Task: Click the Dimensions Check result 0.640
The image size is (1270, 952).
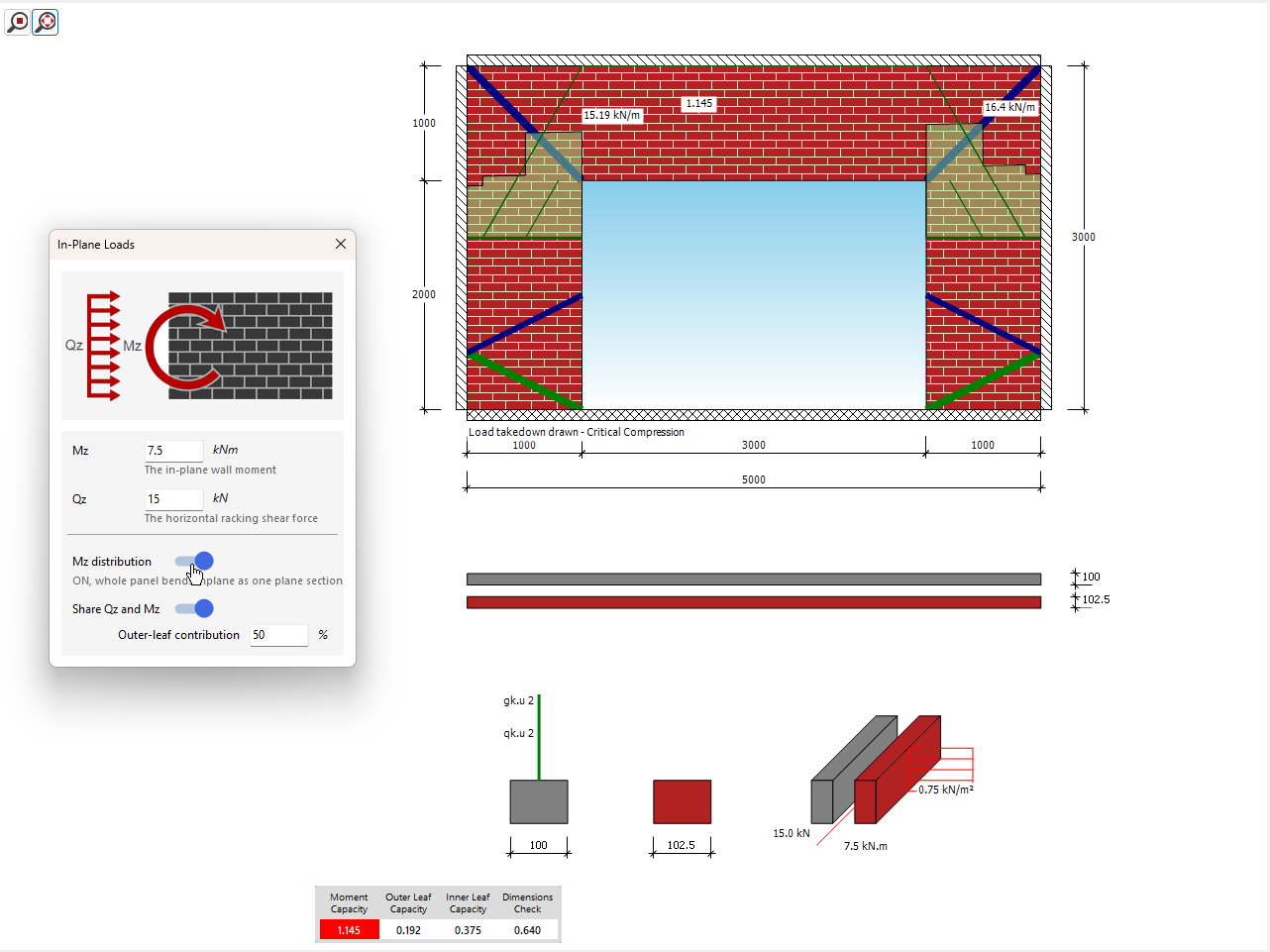Action: [x=527, y=929]
